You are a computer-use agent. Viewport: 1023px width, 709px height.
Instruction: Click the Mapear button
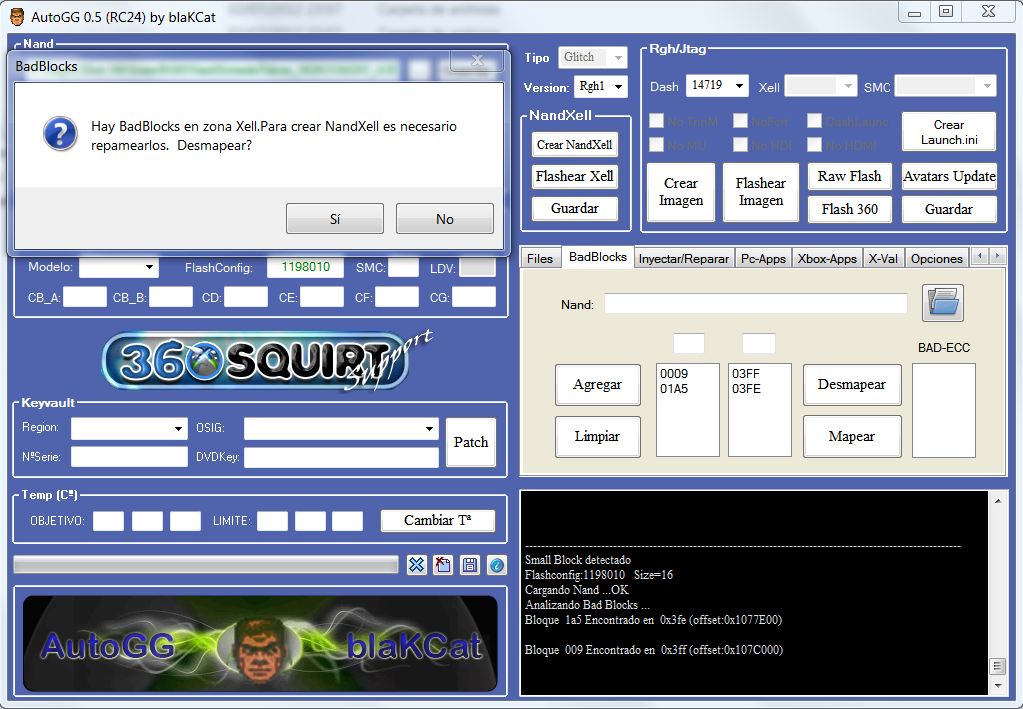coord(851,436)
